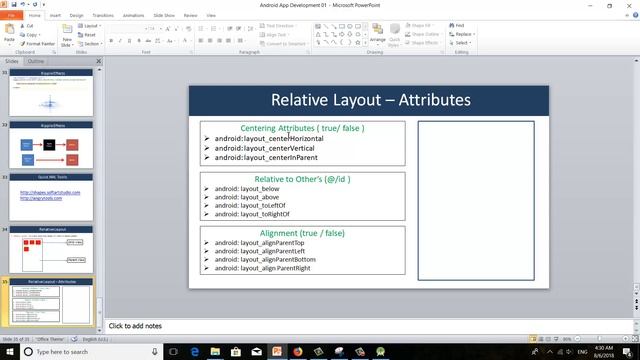Open the Review ribbon tab
The height and width of the screenshot is (360, 640).
[190, 16]
